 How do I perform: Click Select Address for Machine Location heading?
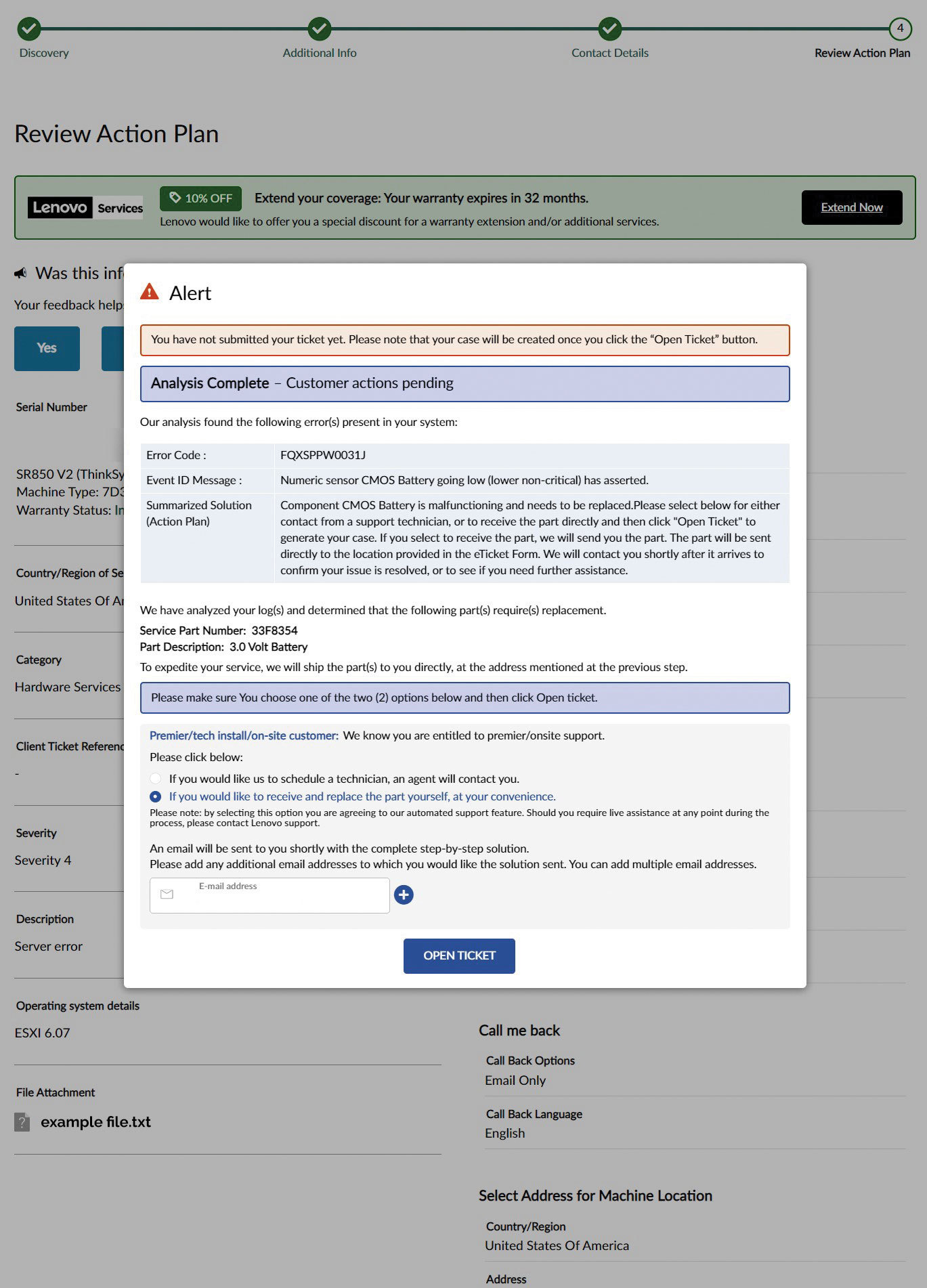coord(595,1195)
